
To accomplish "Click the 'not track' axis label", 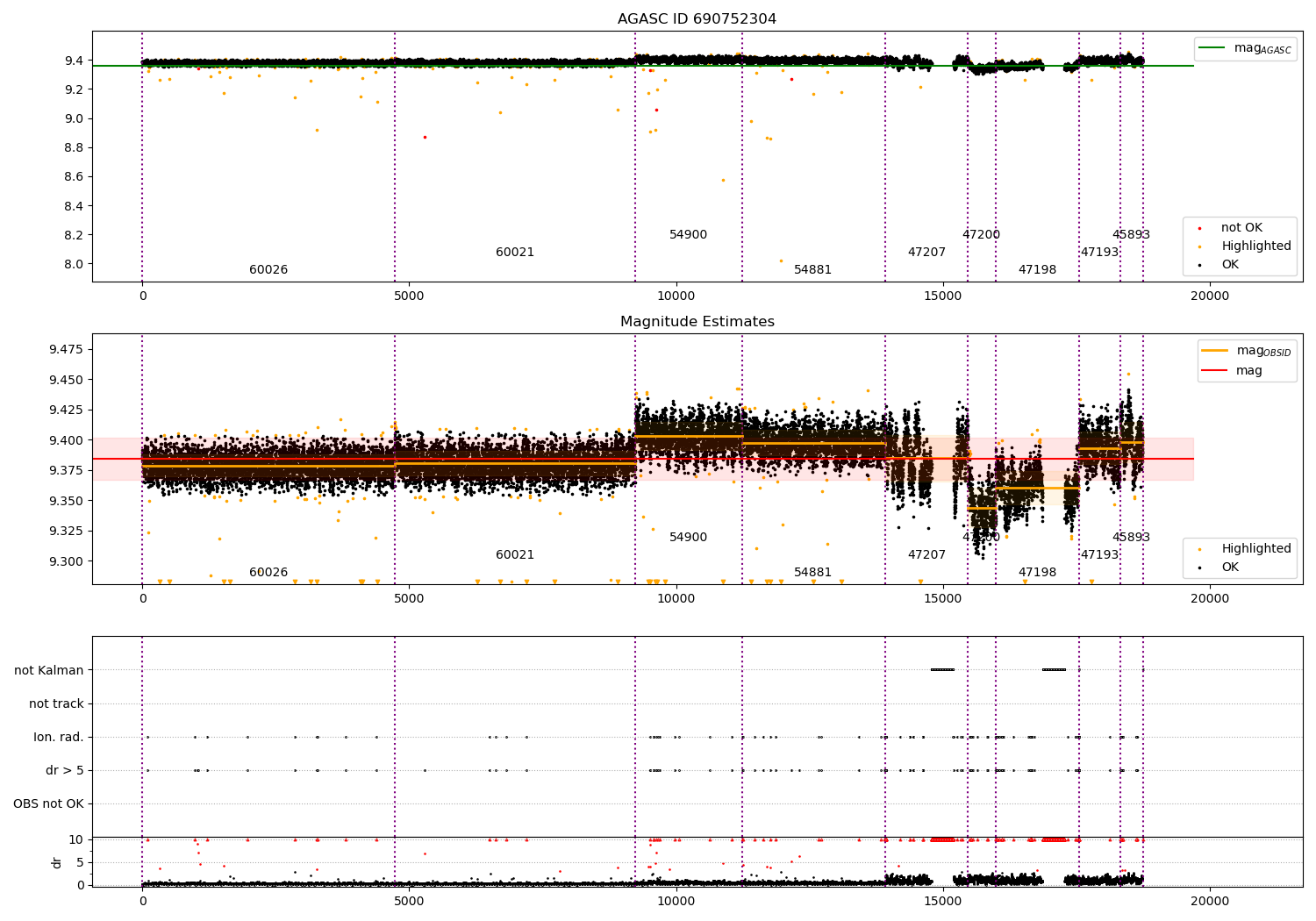I will point(56,703).
